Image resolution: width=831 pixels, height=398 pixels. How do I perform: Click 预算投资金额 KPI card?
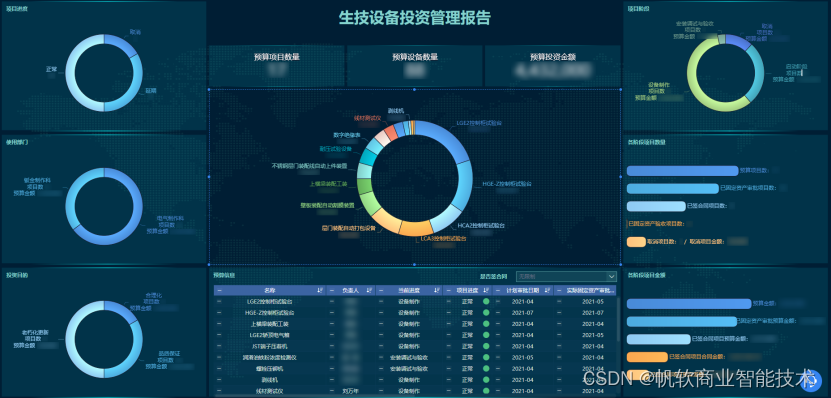pyautogui.click(x=553, y=66)
